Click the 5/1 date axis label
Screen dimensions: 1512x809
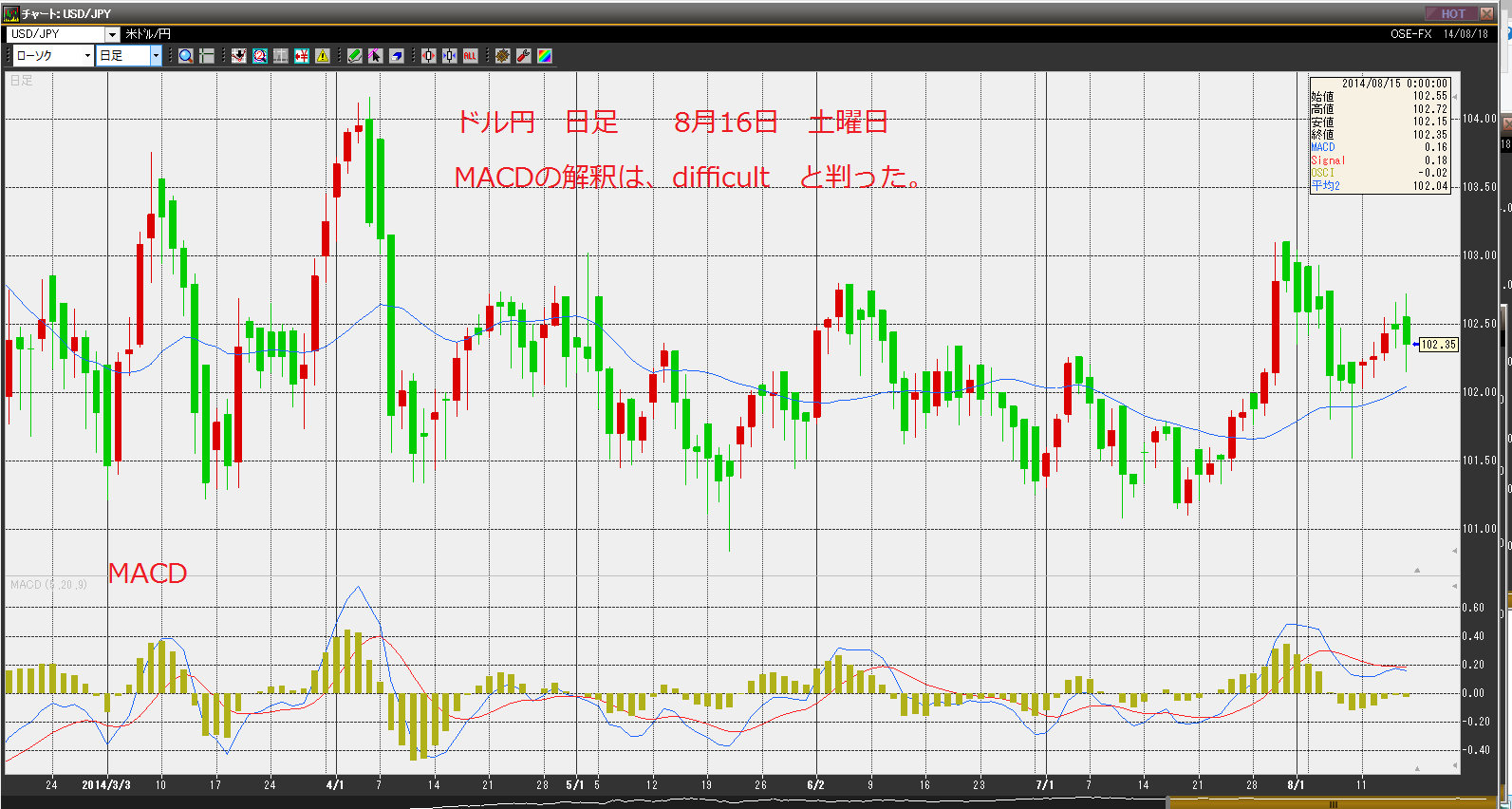point(575,785)
